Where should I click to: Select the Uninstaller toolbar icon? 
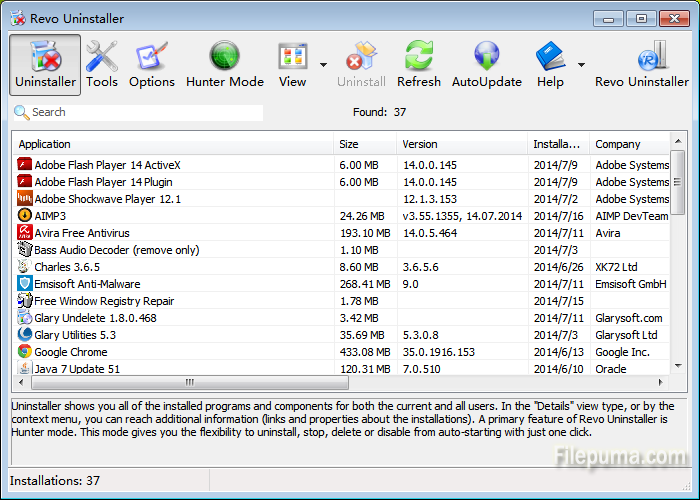click(45, 64)
